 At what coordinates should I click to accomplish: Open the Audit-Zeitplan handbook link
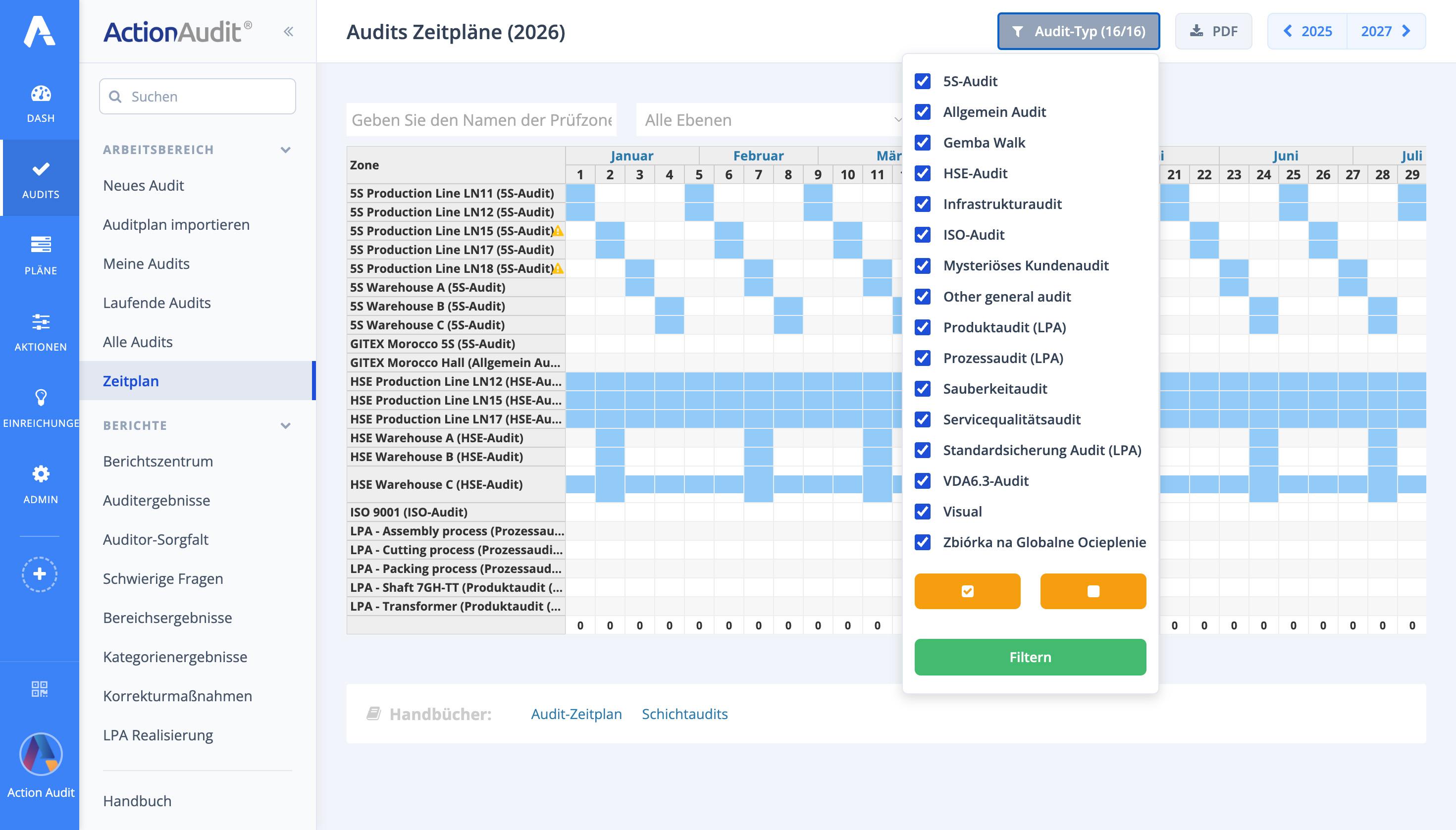(576, 714)
